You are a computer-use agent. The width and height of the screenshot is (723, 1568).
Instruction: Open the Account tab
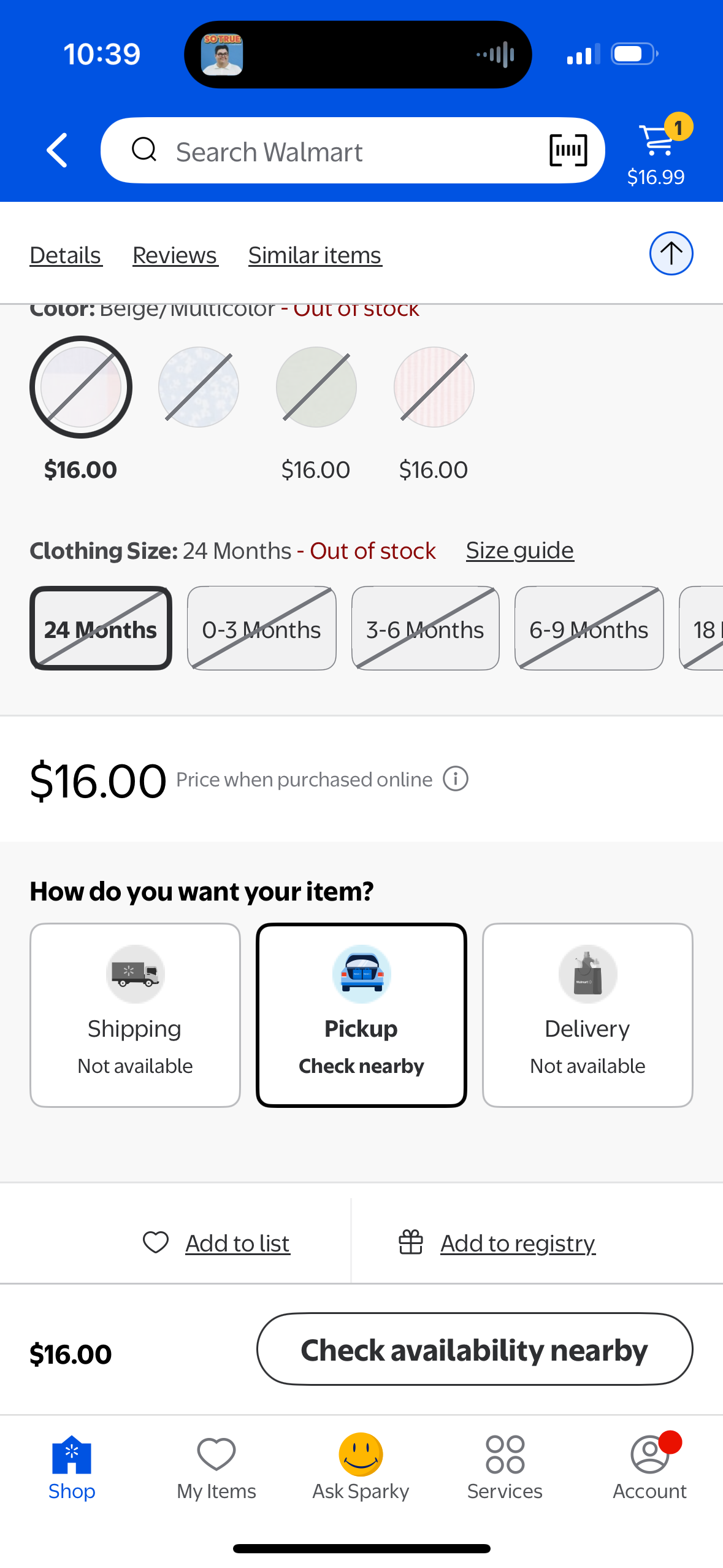coord(649,1467)
